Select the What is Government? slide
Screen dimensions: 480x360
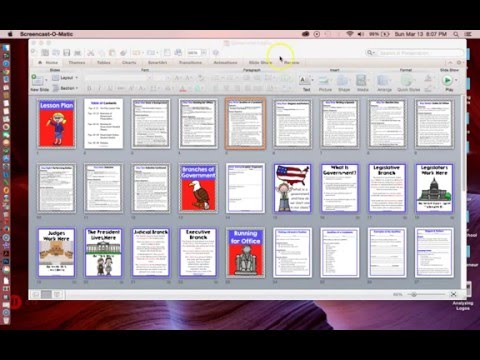tap(340, 188)
